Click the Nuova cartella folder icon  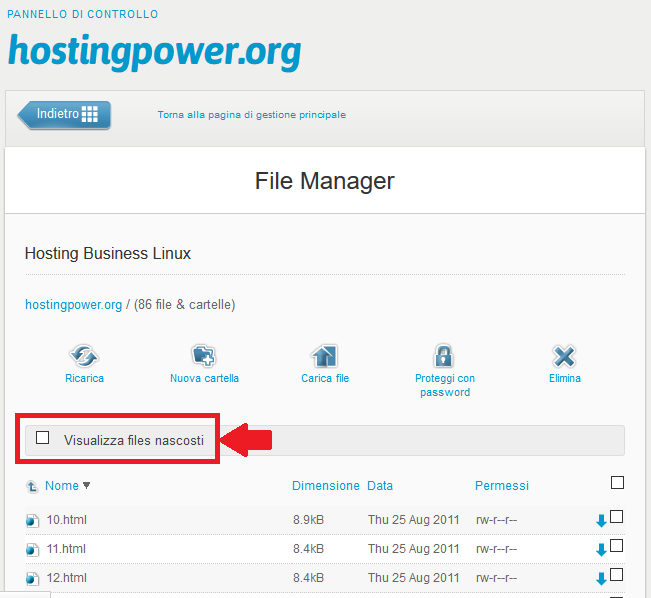click(x=204, y=355)
